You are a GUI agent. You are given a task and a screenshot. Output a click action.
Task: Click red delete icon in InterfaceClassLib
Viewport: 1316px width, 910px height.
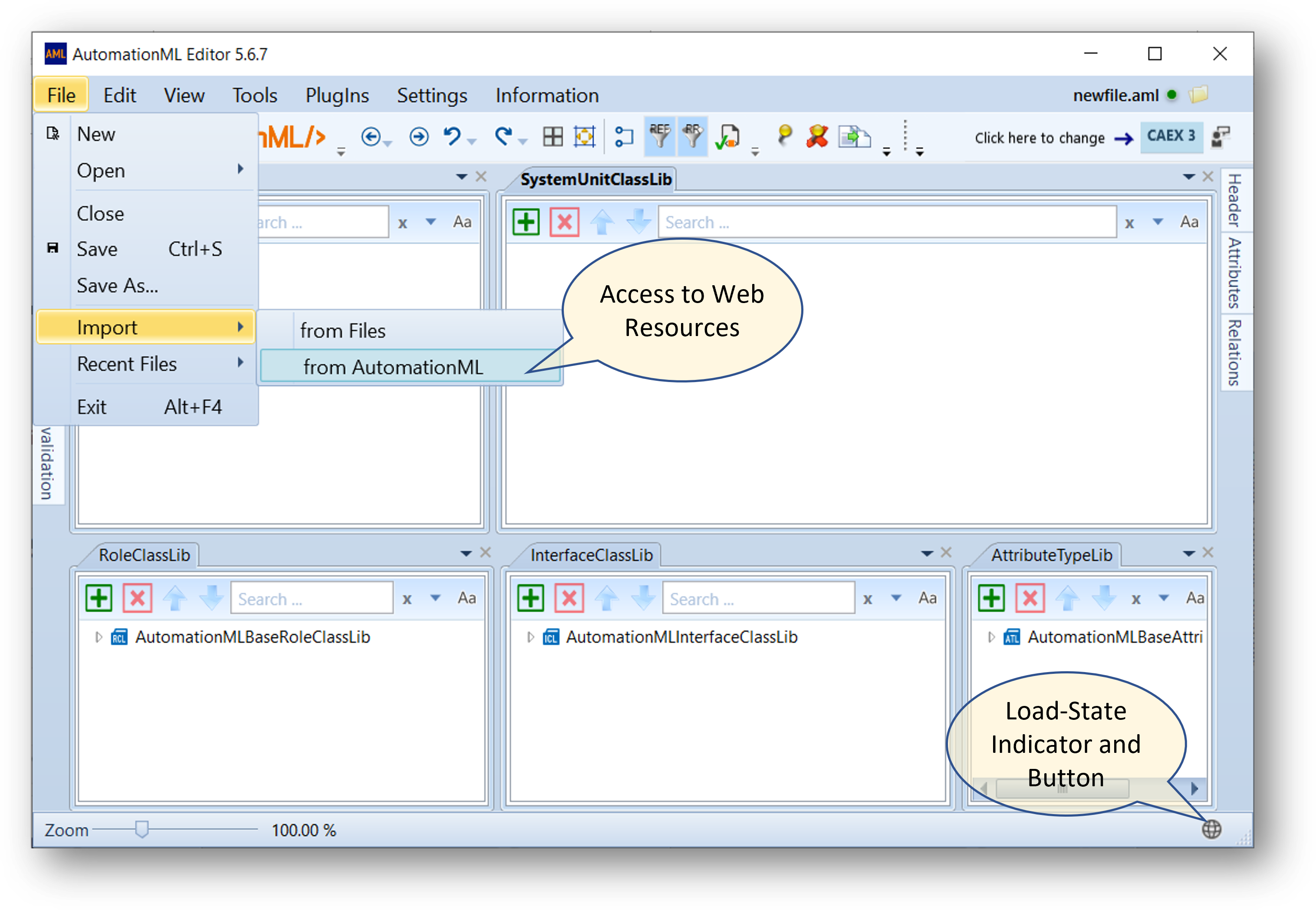pos(569,598)
